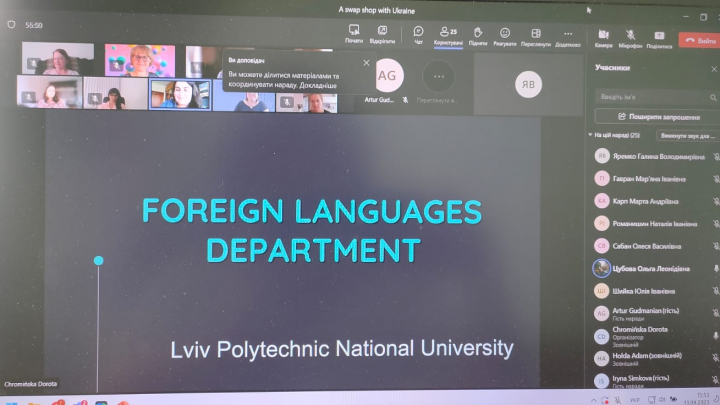
Task: Click the ЯВ avatar in the participants list
Action: click(x=602, y=156)
